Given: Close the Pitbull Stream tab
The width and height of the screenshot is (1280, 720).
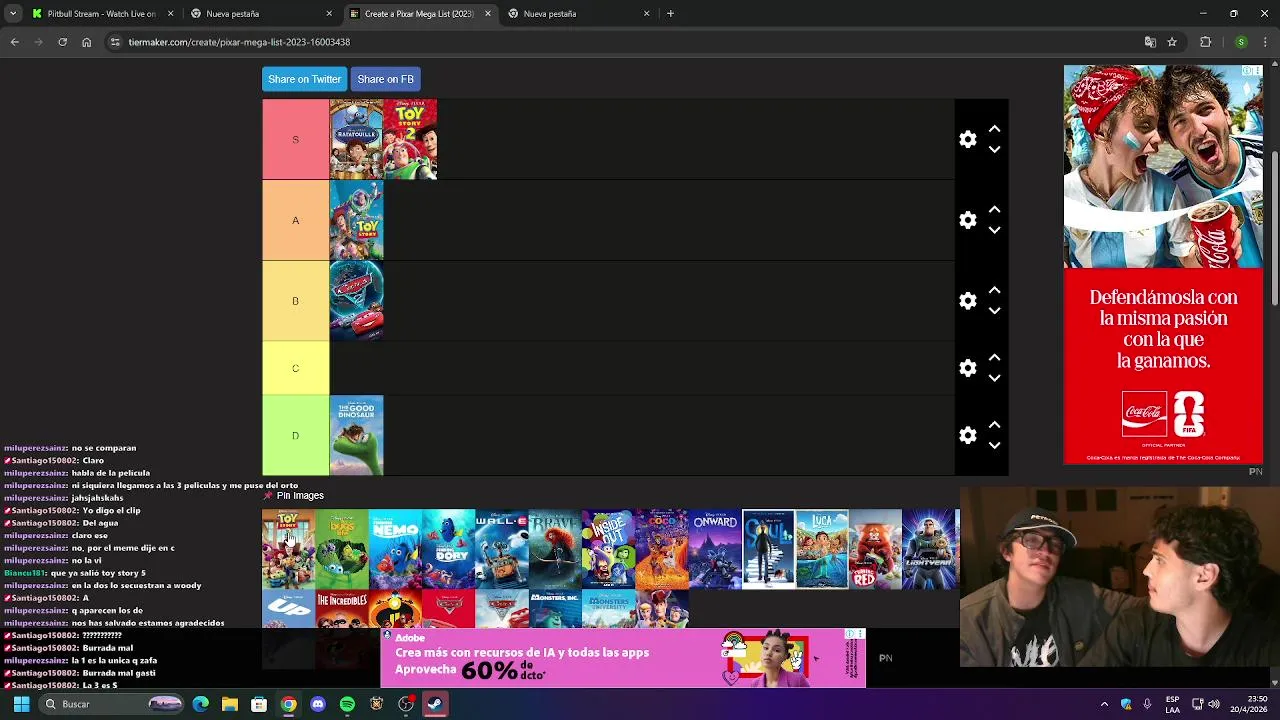Looking at the screenshot, I should (x=170, y=14).
